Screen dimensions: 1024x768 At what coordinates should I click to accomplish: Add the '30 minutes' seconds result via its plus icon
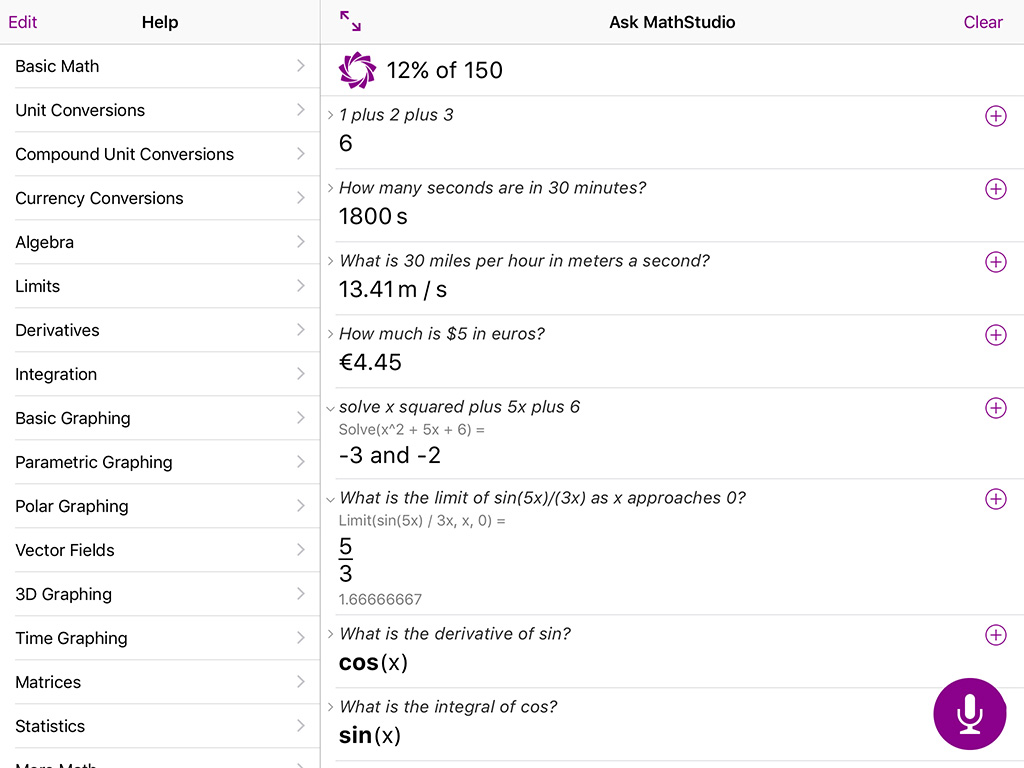[x=995, y=189]
